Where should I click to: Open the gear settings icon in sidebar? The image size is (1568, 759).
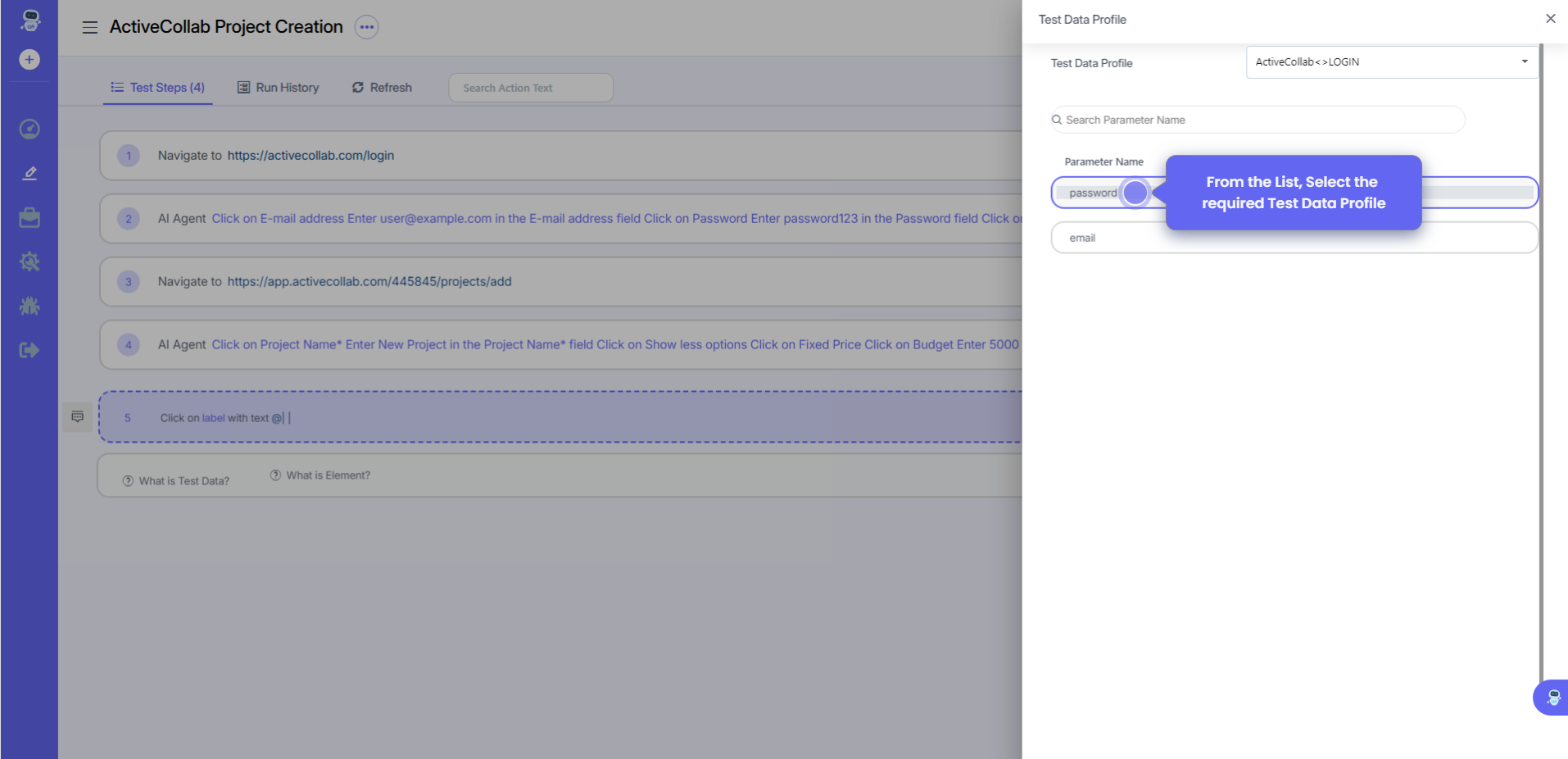point(29,261)
